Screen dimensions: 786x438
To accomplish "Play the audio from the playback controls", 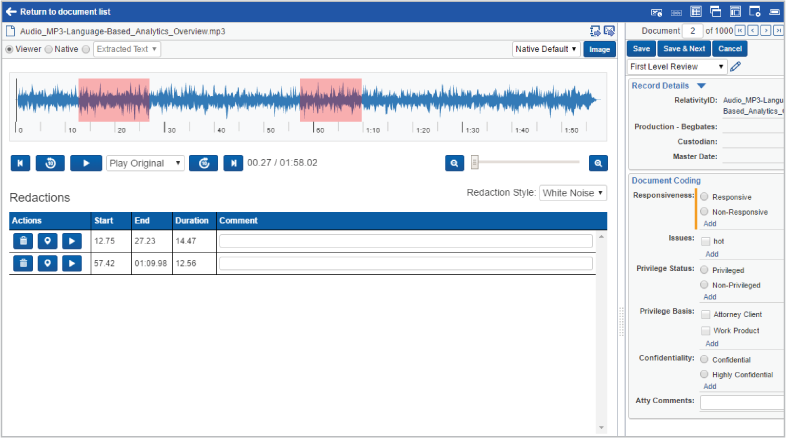I will (x=85, y=163).
